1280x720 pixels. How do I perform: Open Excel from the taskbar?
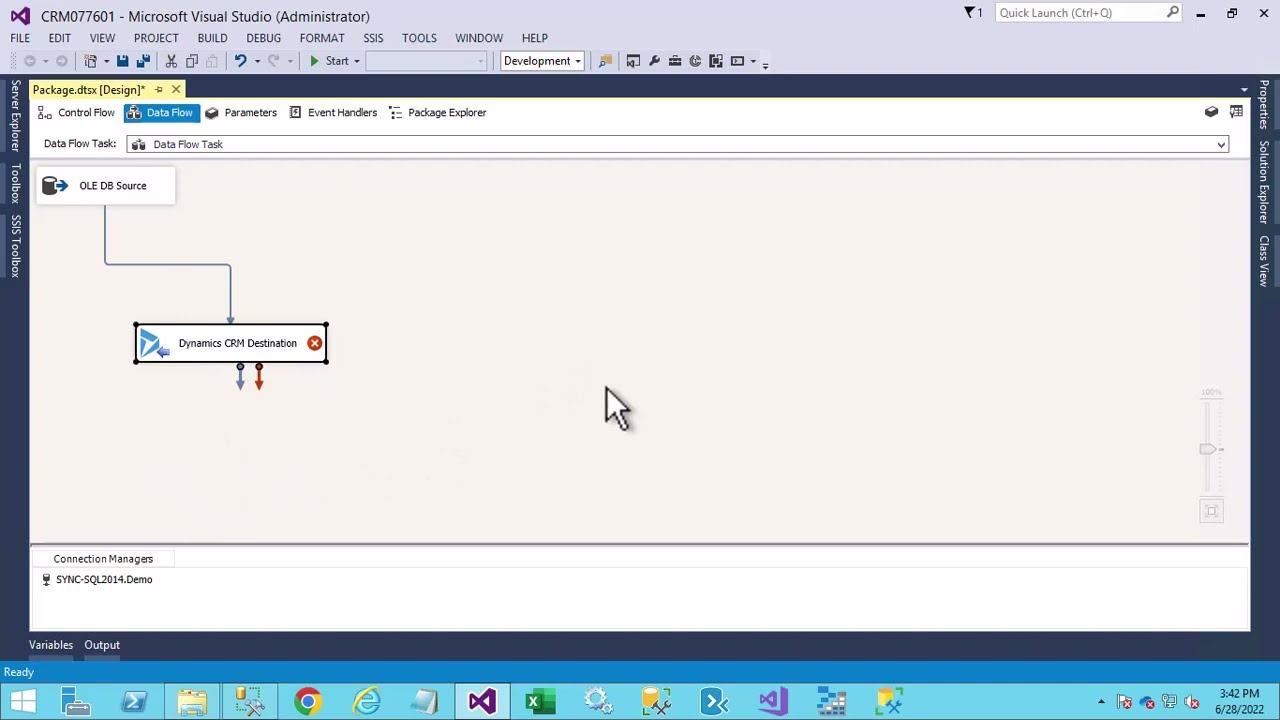540,701
